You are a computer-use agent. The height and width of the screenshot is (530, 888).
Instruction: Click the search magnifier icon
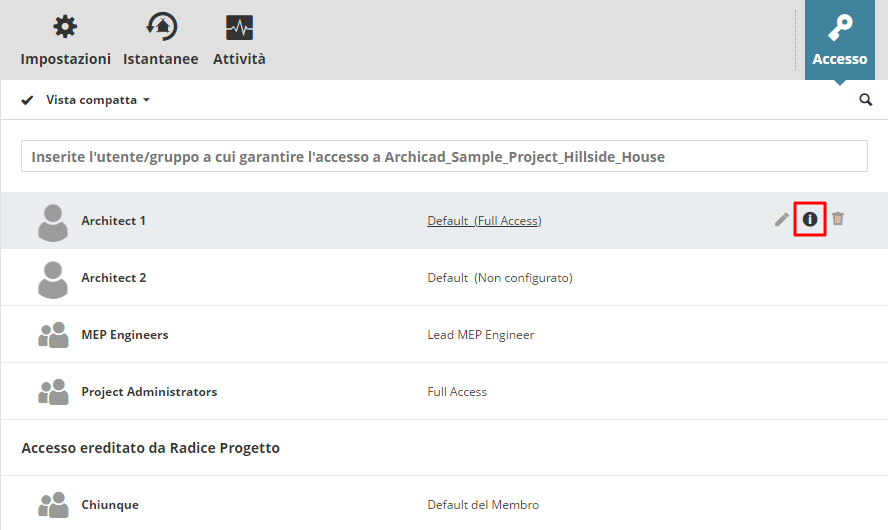pyautogui.click(x=866, y=100)
